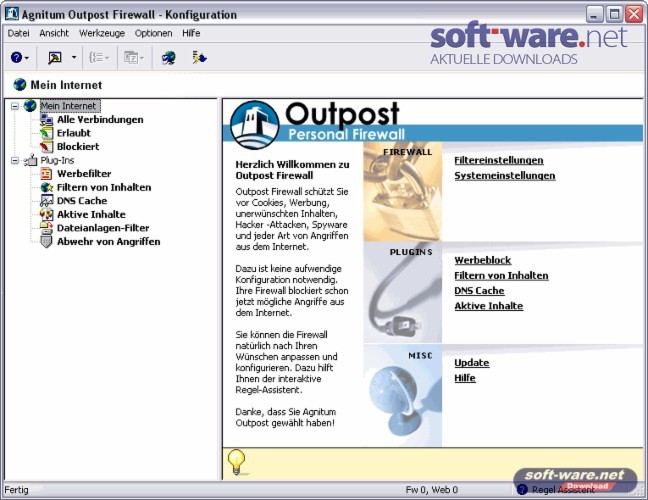Image resolution: width=648 pixels, height=500 pixels.
Task: Open the dropdown arrow beside the help icon
Action: click(27, 58)
